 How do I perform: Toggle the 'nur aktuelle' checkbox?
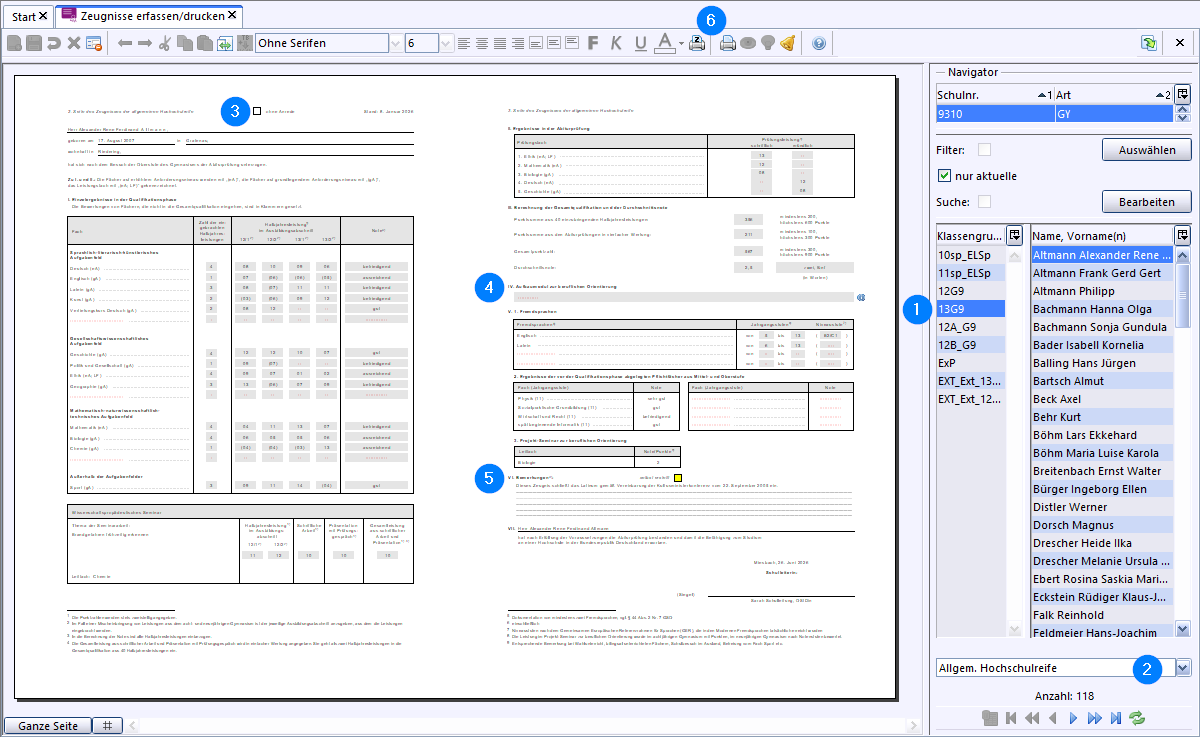945,176
